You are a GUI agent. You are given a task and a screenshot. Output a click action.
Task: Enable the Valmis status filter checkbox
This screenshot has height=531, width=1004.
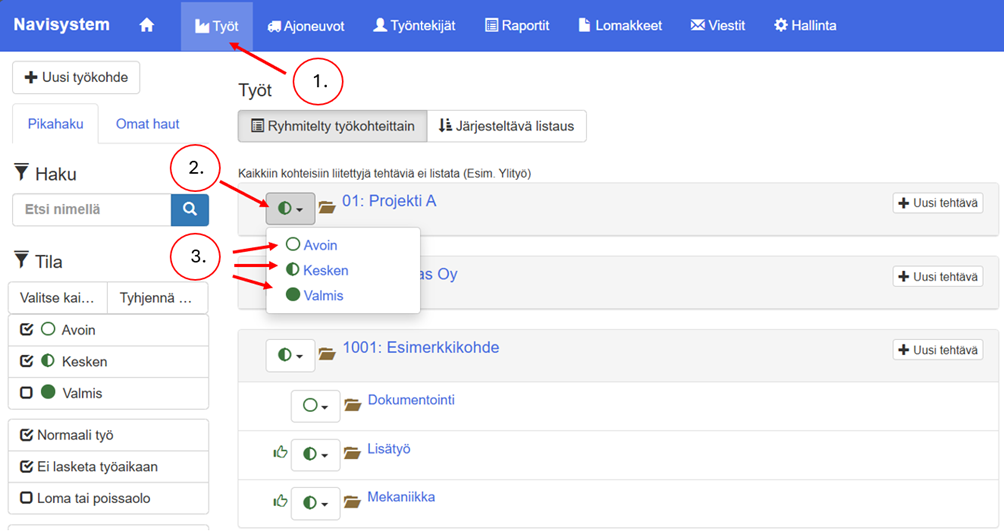(x=27, y=393)
